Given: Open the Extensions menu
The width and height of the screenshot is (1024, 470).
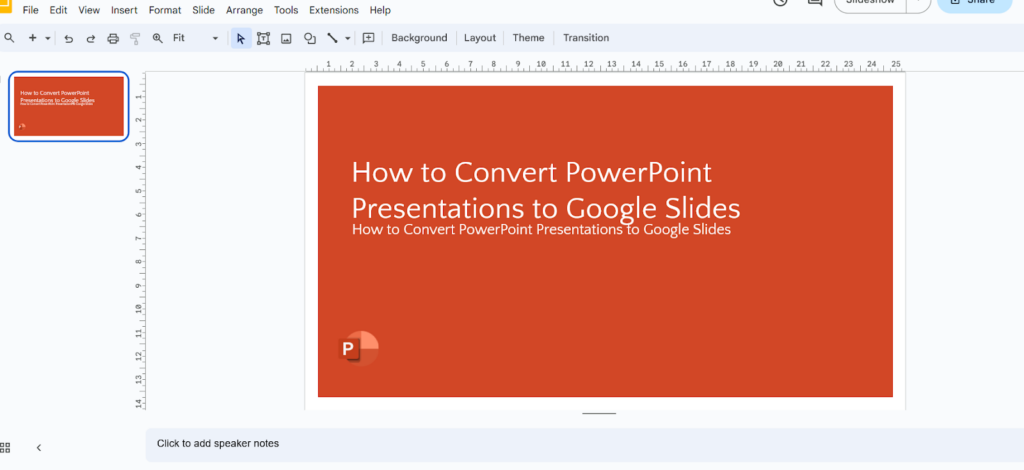Looking at the screenshot, I should coord(333,10).
